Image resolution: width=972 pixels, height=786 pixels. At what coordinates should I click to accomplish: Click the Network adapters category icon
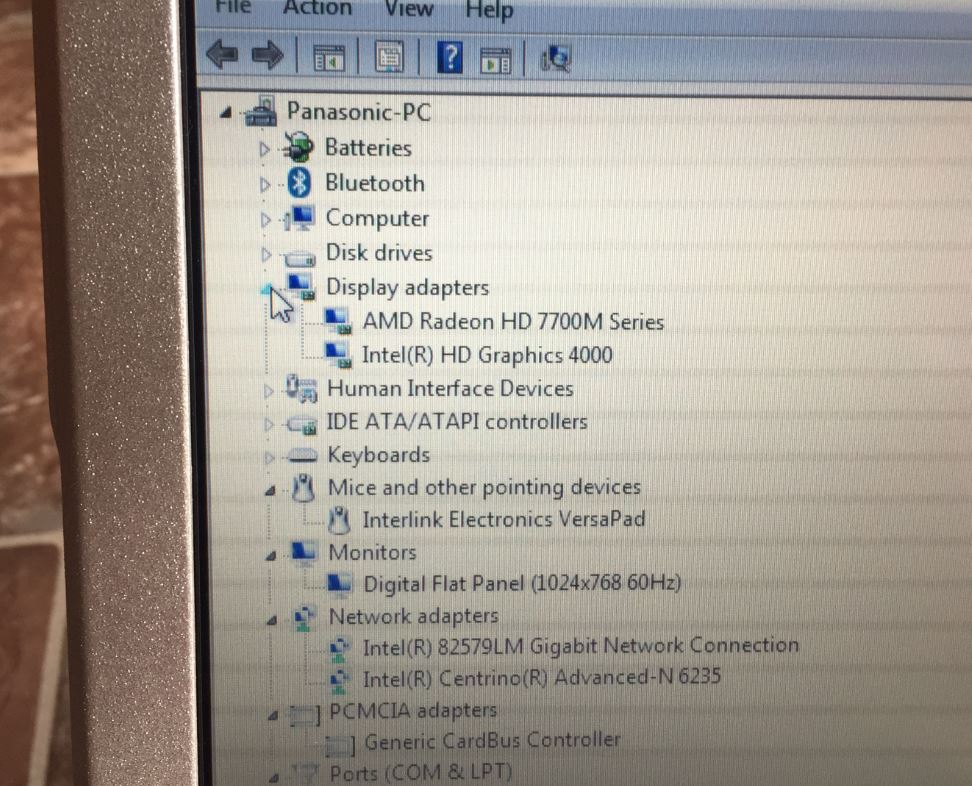(305, 617)
